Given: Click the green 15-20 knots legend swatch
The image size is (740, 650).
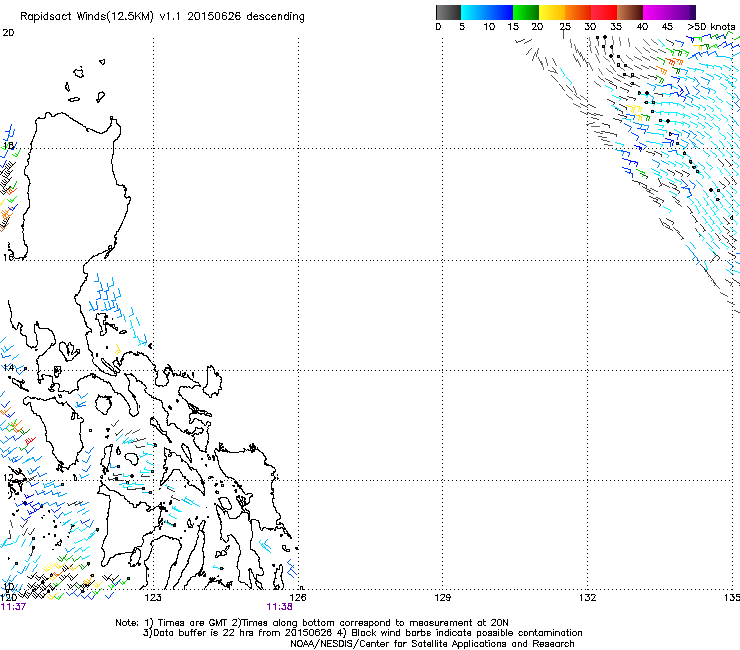Looking at the screenshot, I should [526, 12].
